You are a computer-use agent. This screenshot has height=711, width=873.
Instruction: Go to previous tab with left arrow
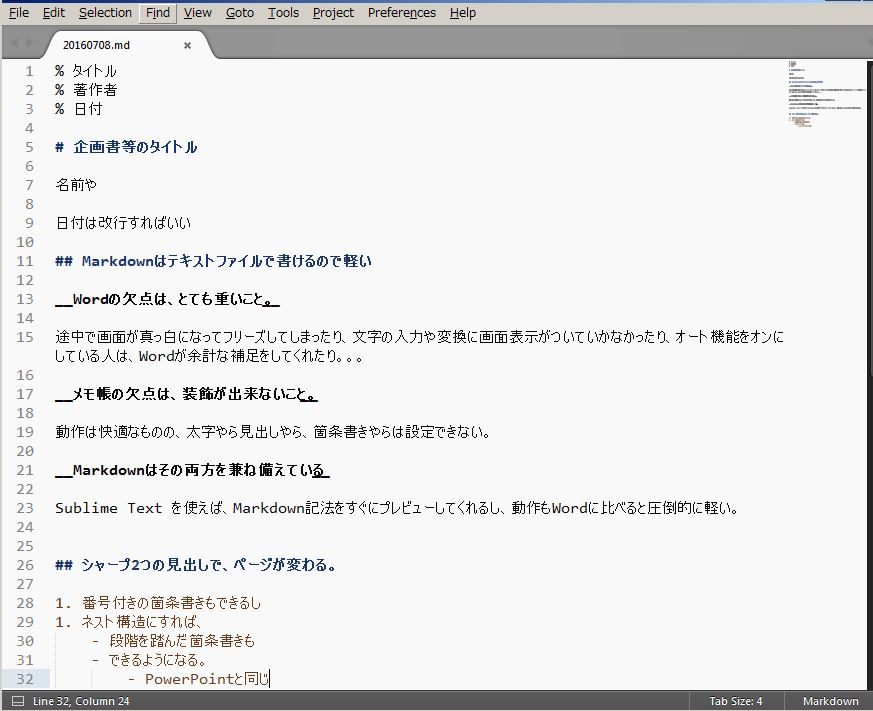point(14,42)
